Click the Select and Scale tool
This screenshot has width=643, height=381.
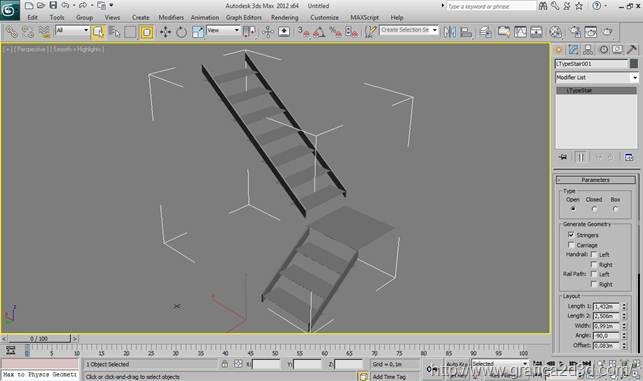click(197, 32)
